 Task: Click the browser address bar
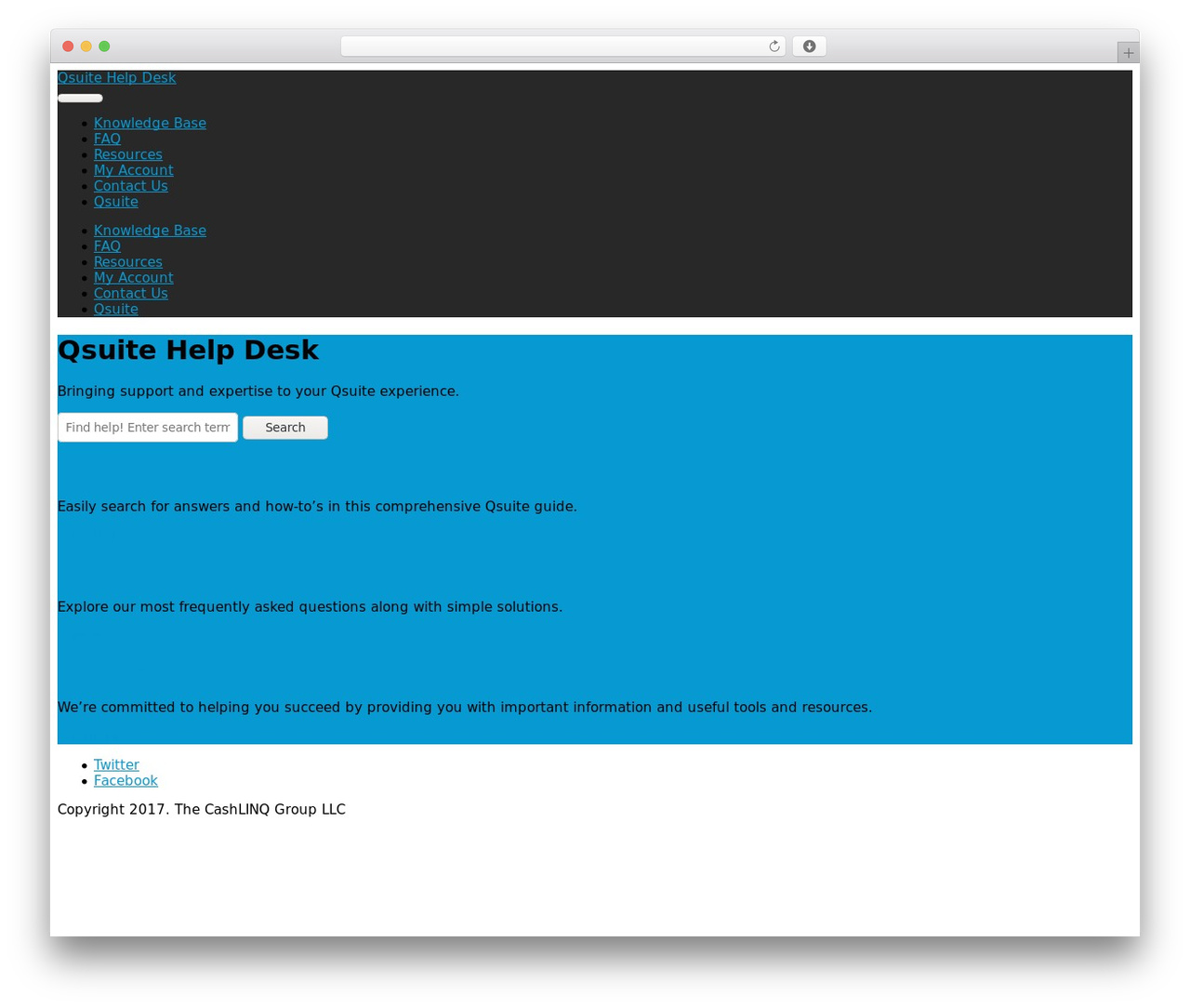pyautogui.click(x=562, y=46)
